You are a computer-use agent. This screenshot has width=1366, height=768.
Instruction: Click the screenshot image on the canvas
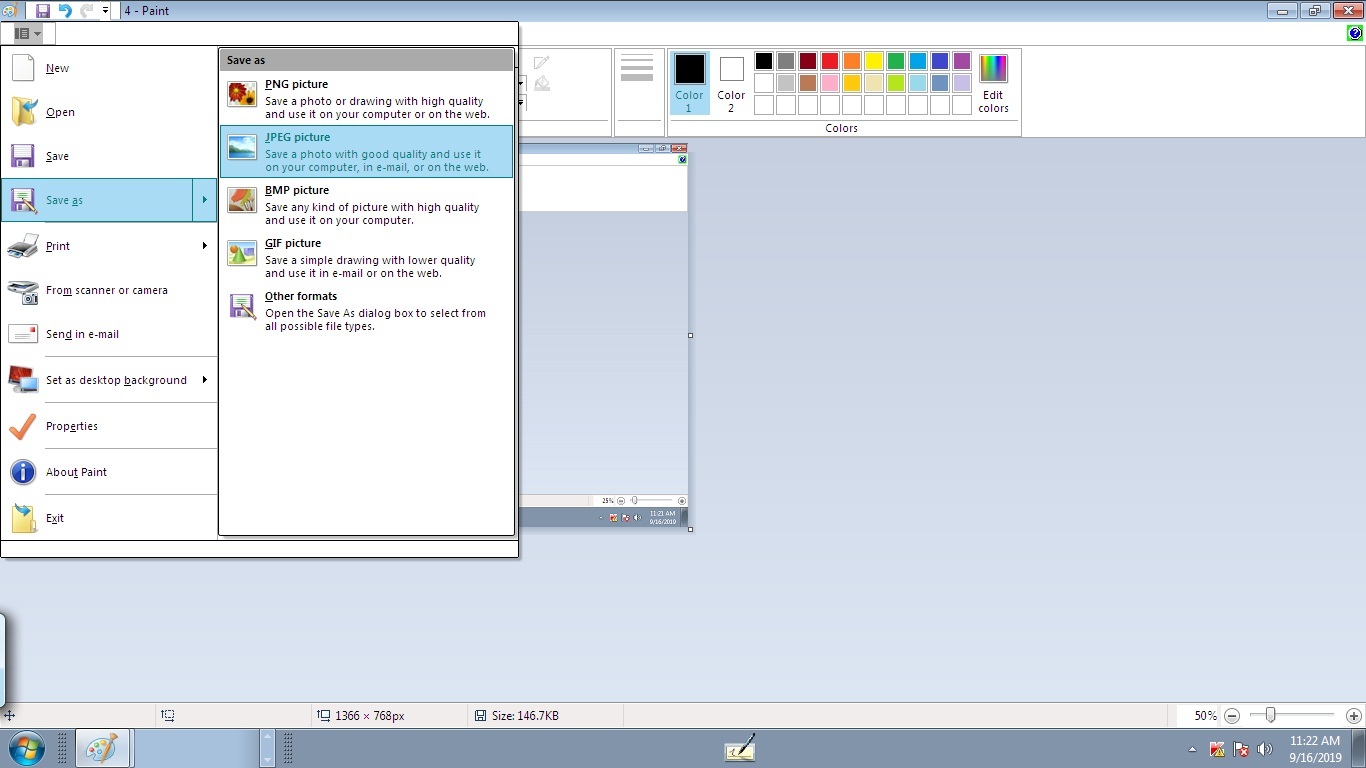click(x=604, y=335)
